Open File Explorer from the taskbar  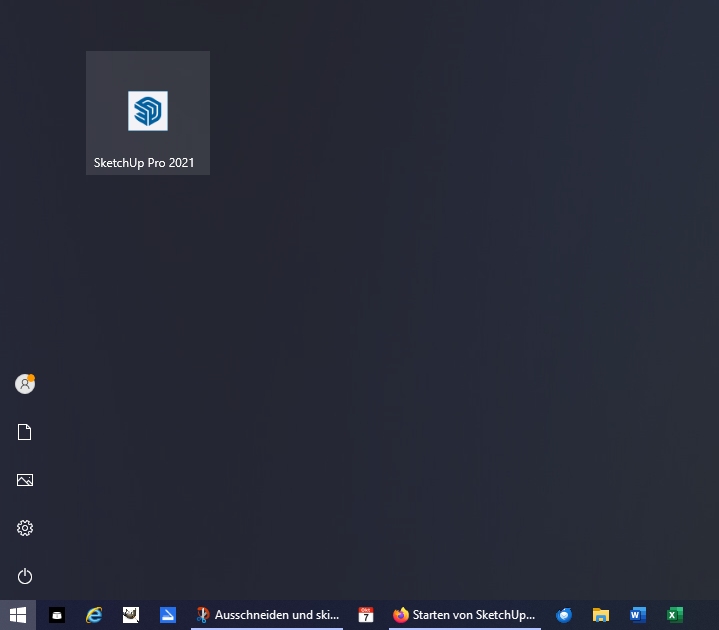pyautogui.click(x=601, y=615)
